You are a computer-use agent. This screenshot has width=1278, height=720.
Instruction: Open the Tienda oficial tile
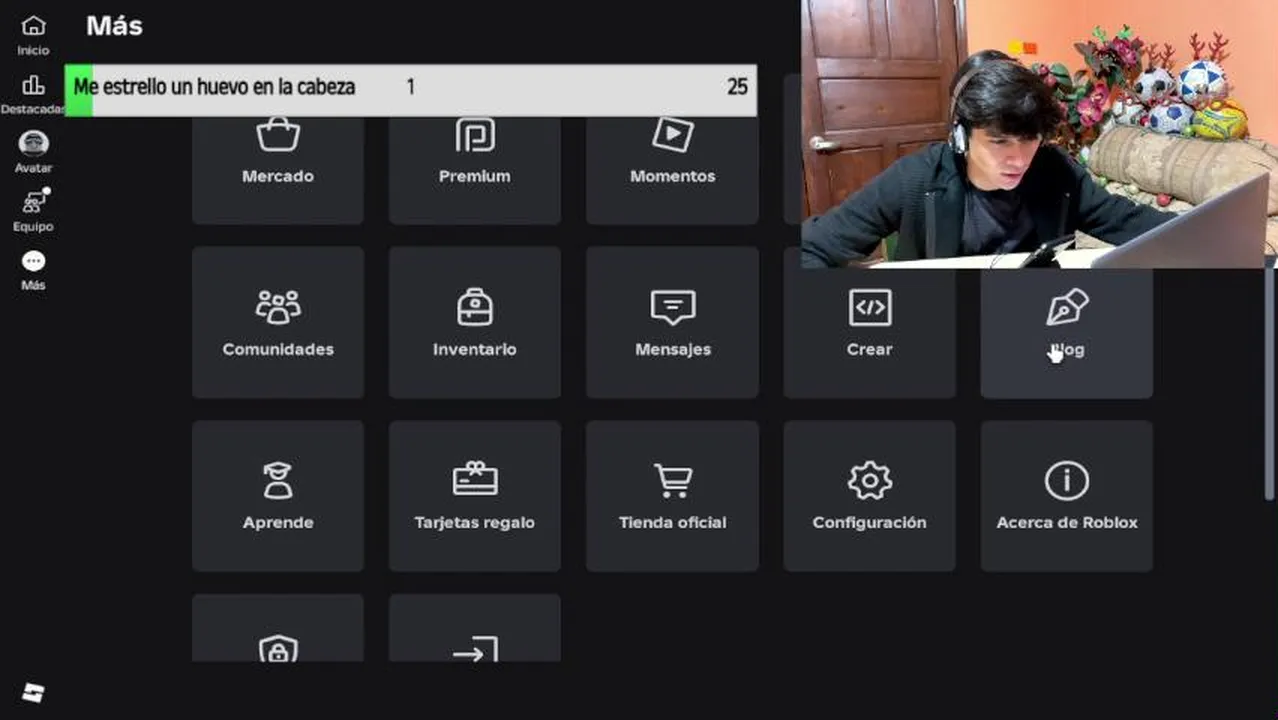(672, 496)
